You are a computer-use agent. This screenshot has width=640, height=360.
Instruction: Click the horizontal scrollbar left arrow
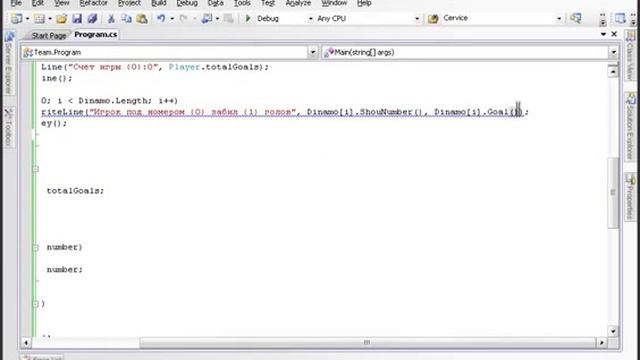[x=26, y=342]
